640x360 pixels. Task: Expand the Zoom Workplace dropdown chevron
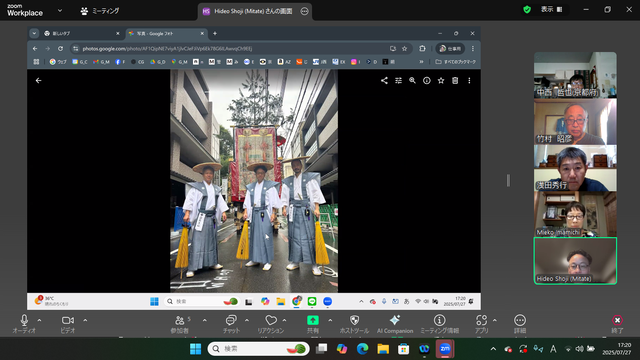pos(60,11)
